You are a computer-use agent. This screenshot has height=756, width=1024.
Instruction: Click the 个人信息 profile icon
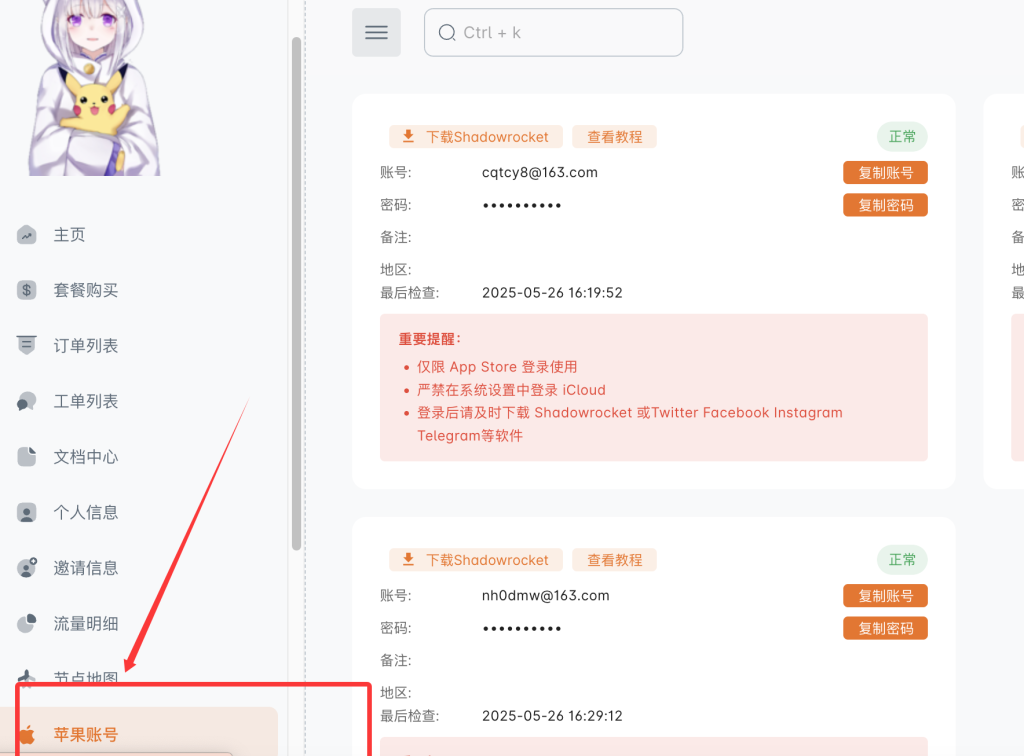point(27,512)
